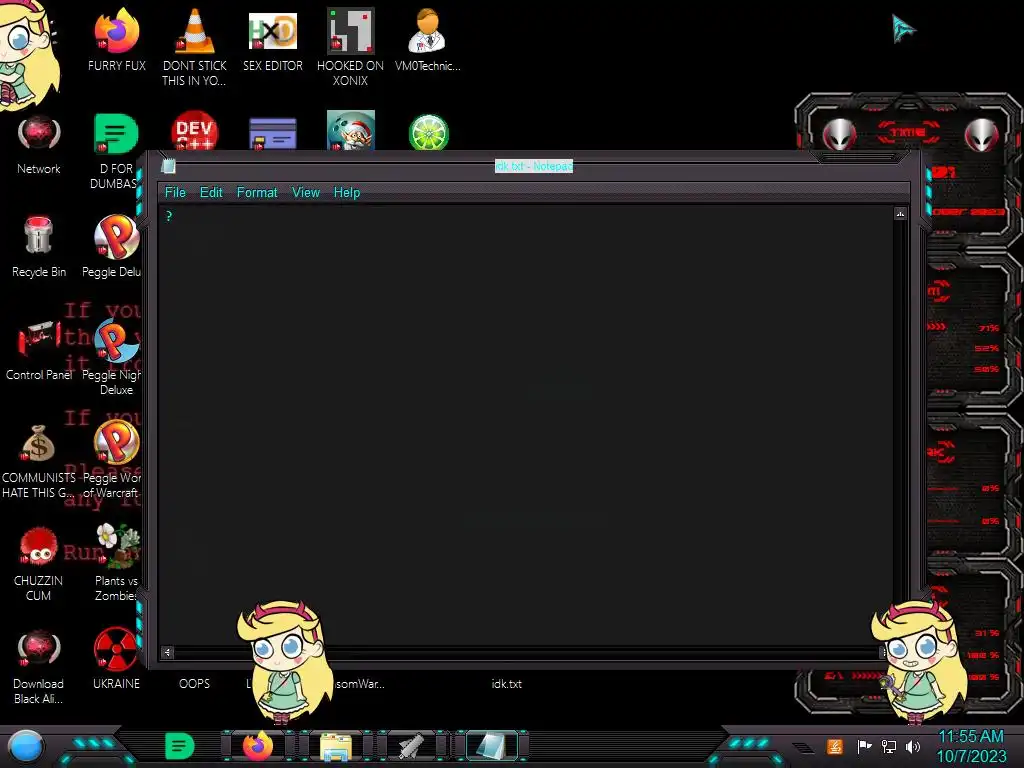This screenshot has height=768, width=1024.
Task: Click the green document app in taskbar
Action: click(180, 746)
